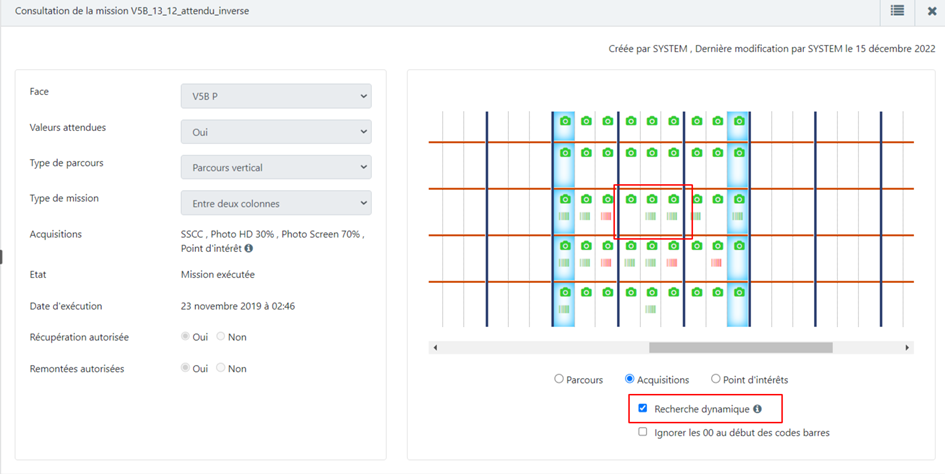Viewport: 945px width, 474px height.
Task: Click camera above bottom-row middle barcode
Action: (x=651, y=292)
